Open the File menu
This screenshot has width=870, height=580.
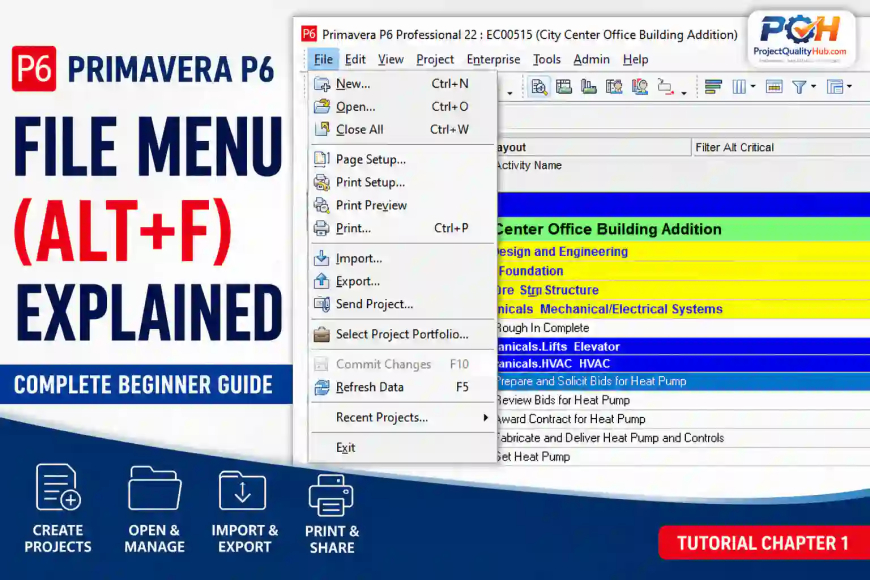323,59
